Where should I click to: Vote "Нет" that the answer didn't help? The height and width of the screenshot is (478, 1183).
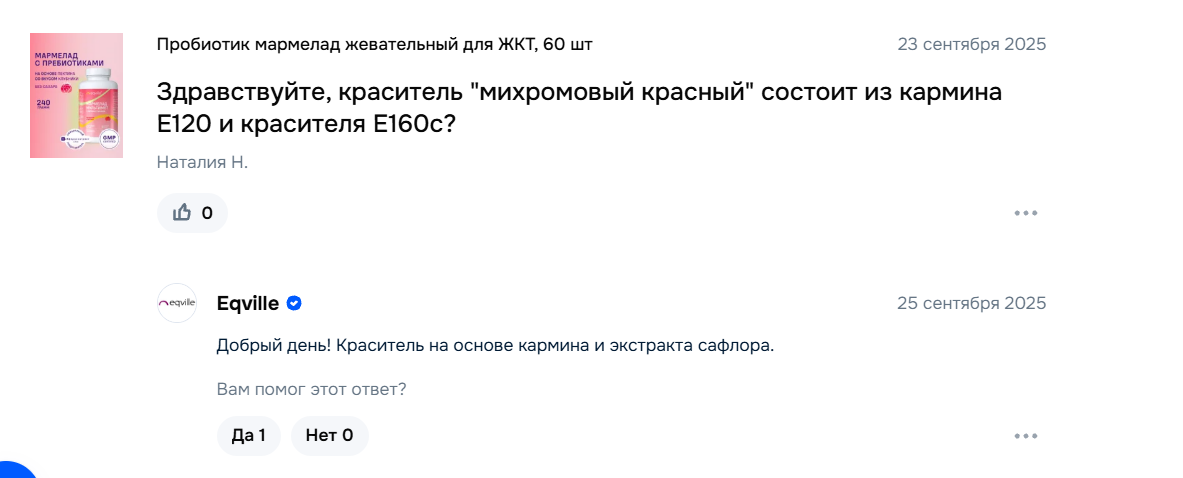pos(329,436)
